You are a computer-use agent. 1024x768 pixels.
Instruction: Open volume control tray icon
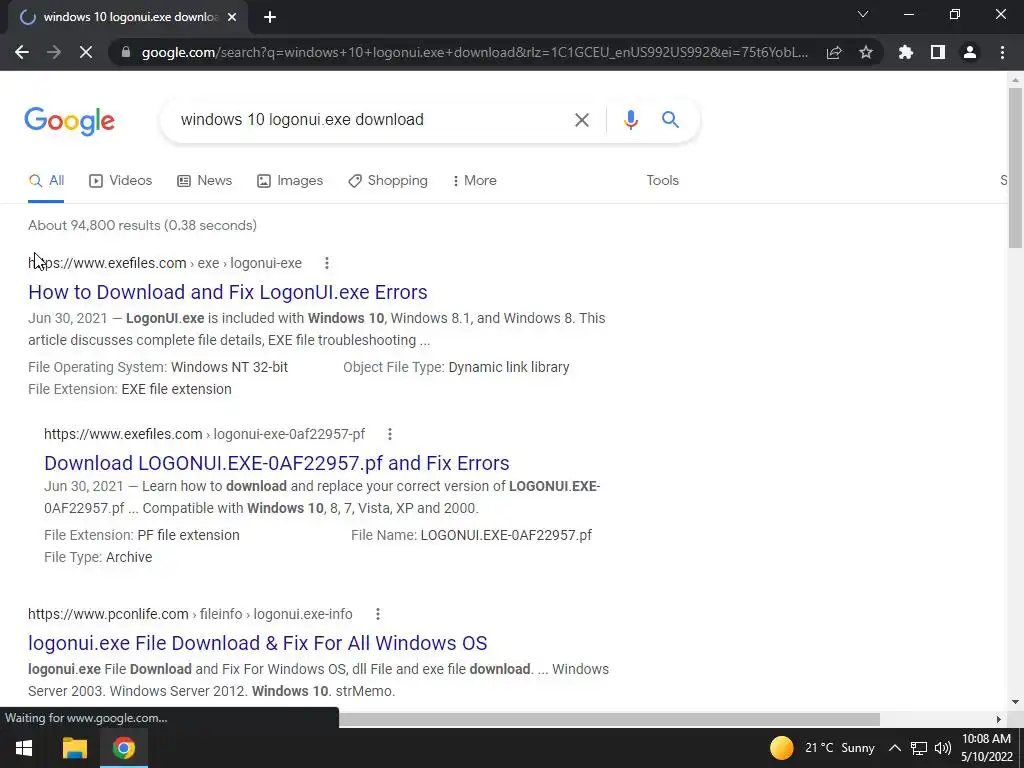942,748
